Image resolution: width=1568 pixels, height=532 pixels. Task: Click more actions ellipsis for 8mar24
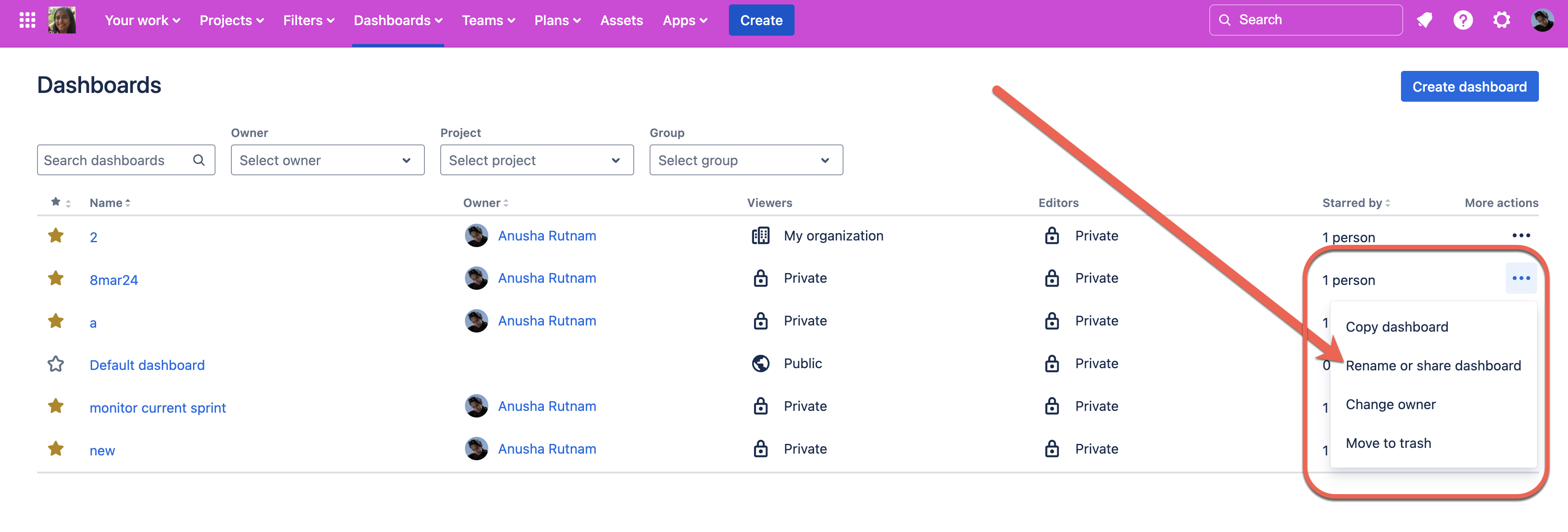coord(1520,278)
